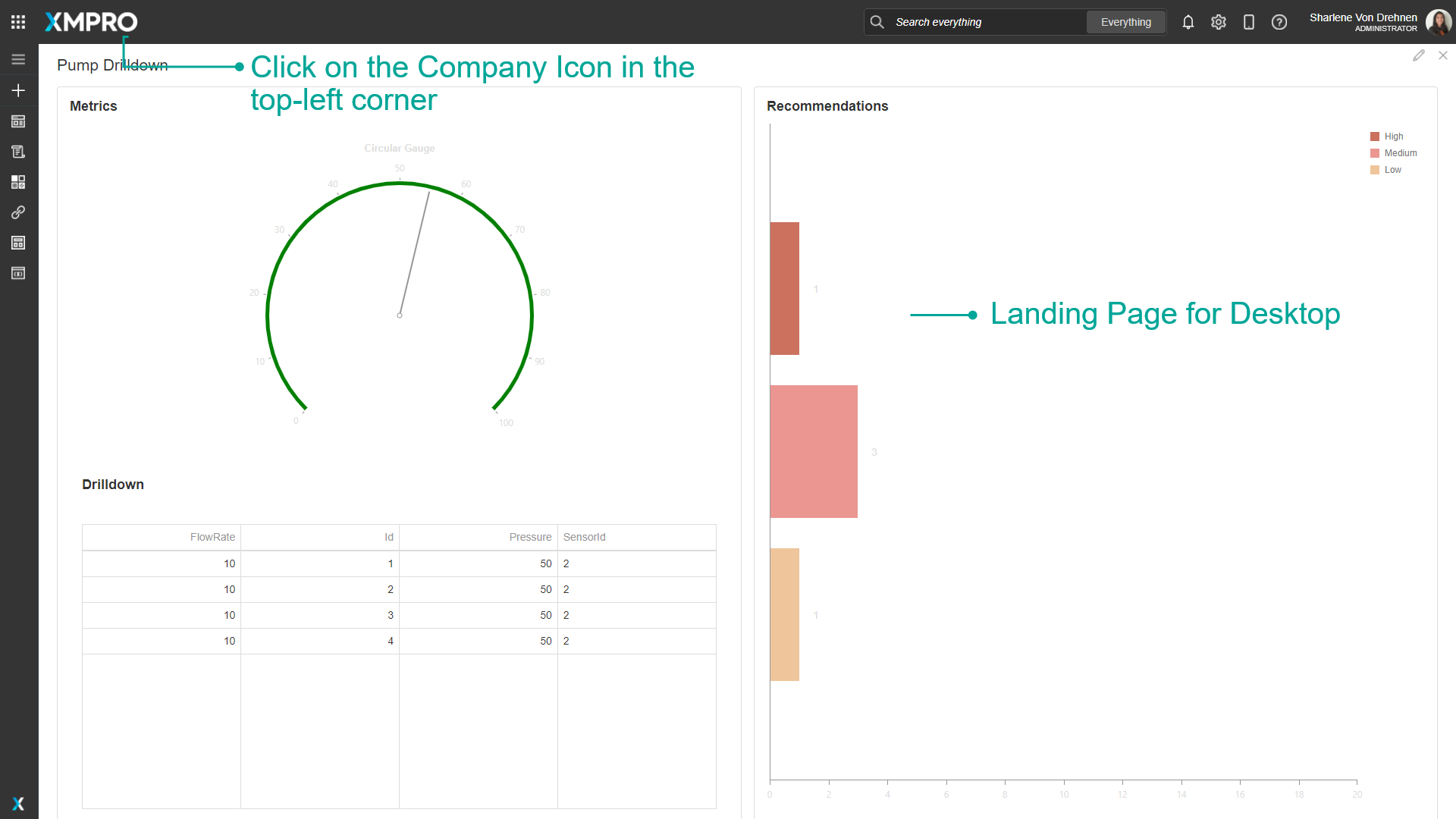
Task: Open the Reports icon in sidebar
Action: (17, 151)
